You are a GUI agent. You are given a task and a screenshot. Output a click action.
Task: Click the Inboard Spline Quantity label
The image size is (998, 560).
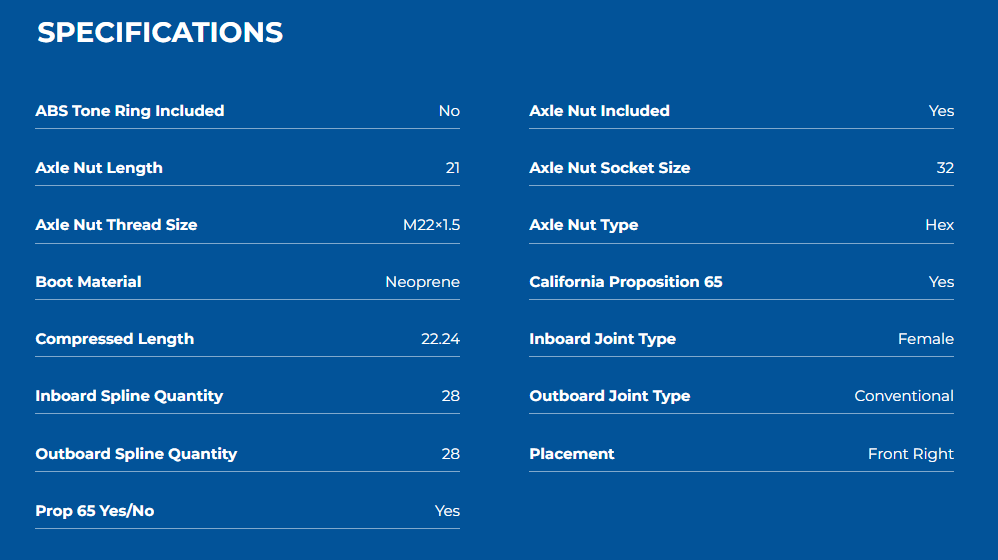(x=129, y=396)
